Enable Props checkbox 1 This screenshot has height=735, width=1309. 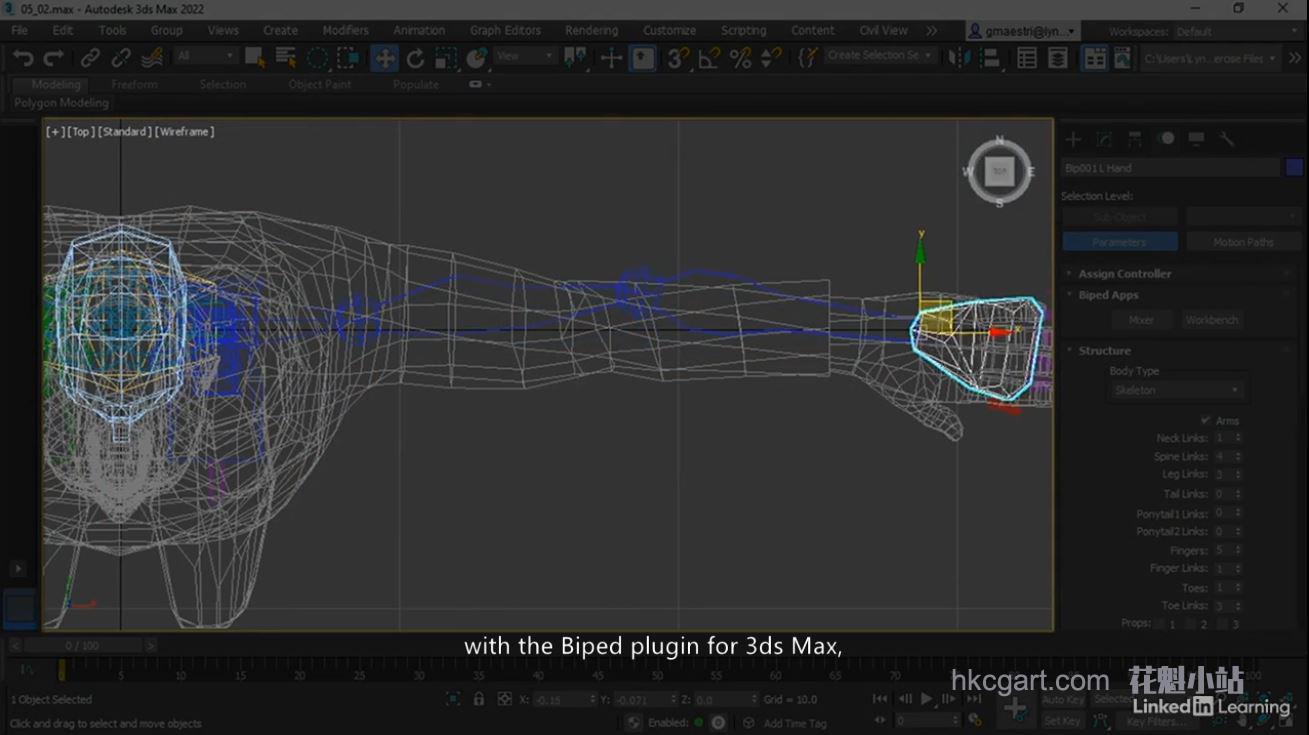coord(1159,624)
